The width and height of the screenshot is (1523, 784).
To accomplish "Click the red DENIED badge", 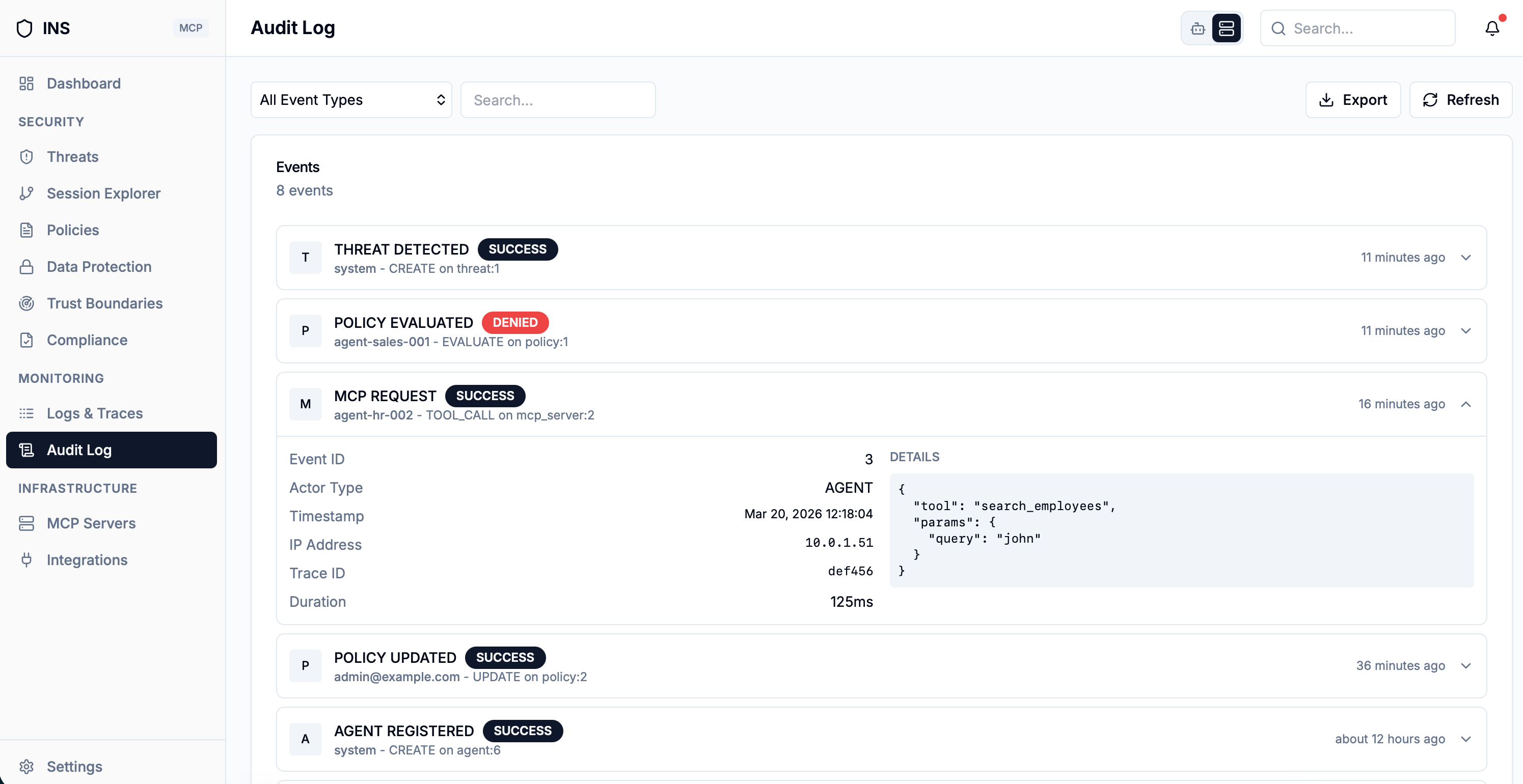I will coord(515,323).
